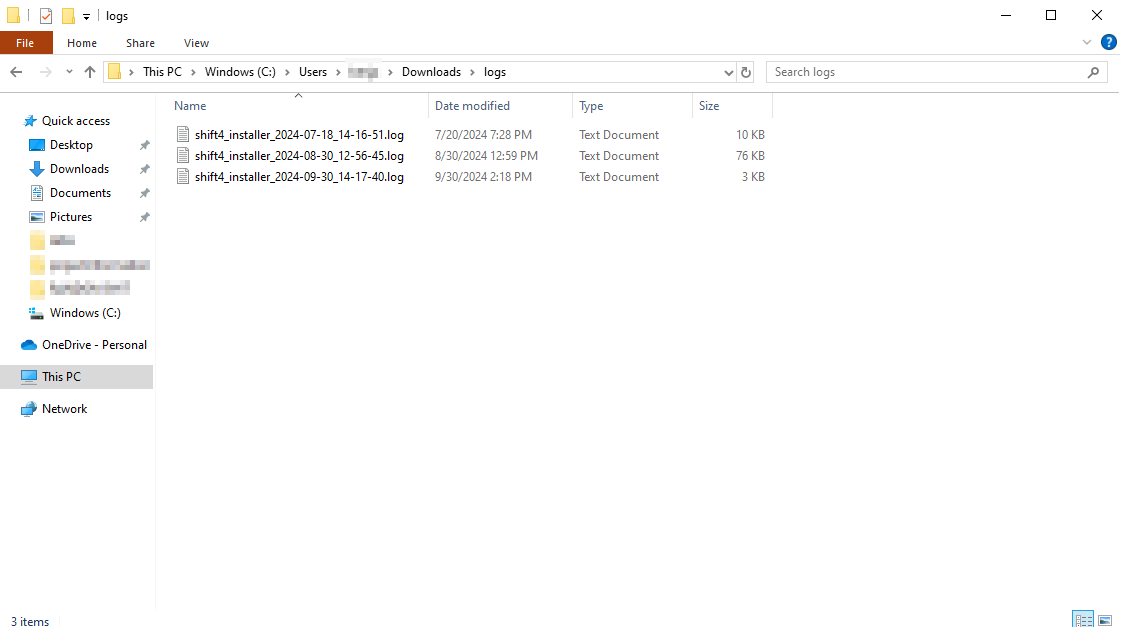Image resolution: width=1121 pixels, height=627 pixels.
Task: Open Pictures in navigation pane
Action: 71,217
